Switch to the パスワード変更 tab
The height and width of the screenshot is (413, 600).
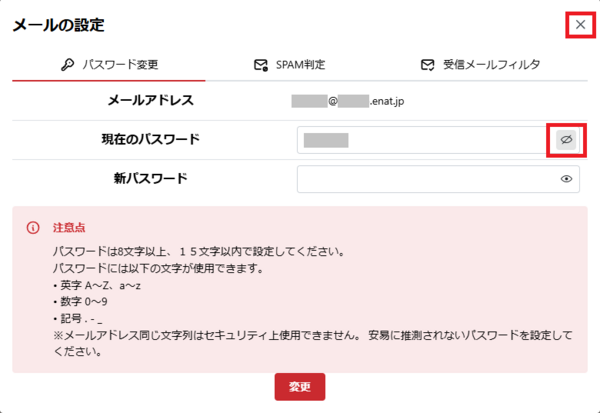108,65
